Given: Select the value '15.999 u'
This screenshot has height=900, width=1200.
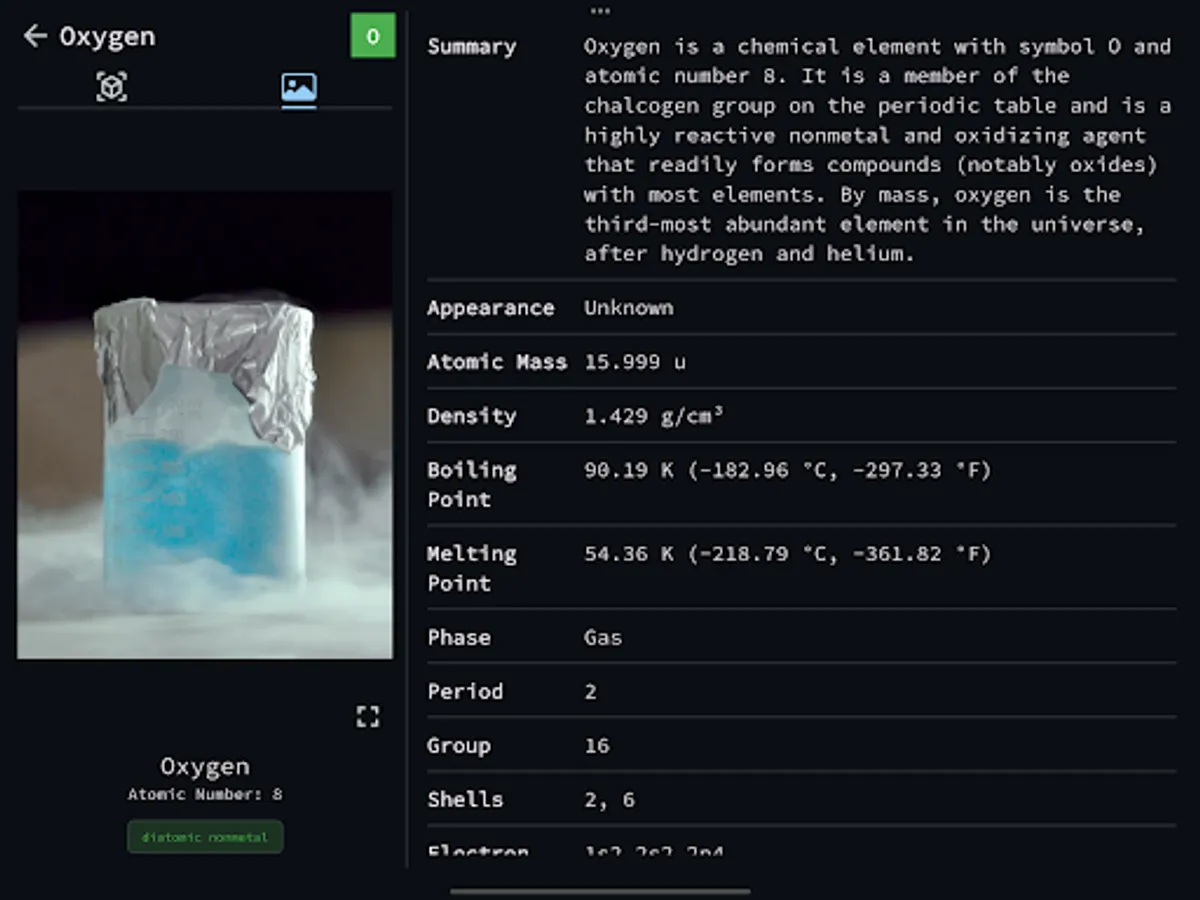Looking at the screenshot, I should (635, 362).
